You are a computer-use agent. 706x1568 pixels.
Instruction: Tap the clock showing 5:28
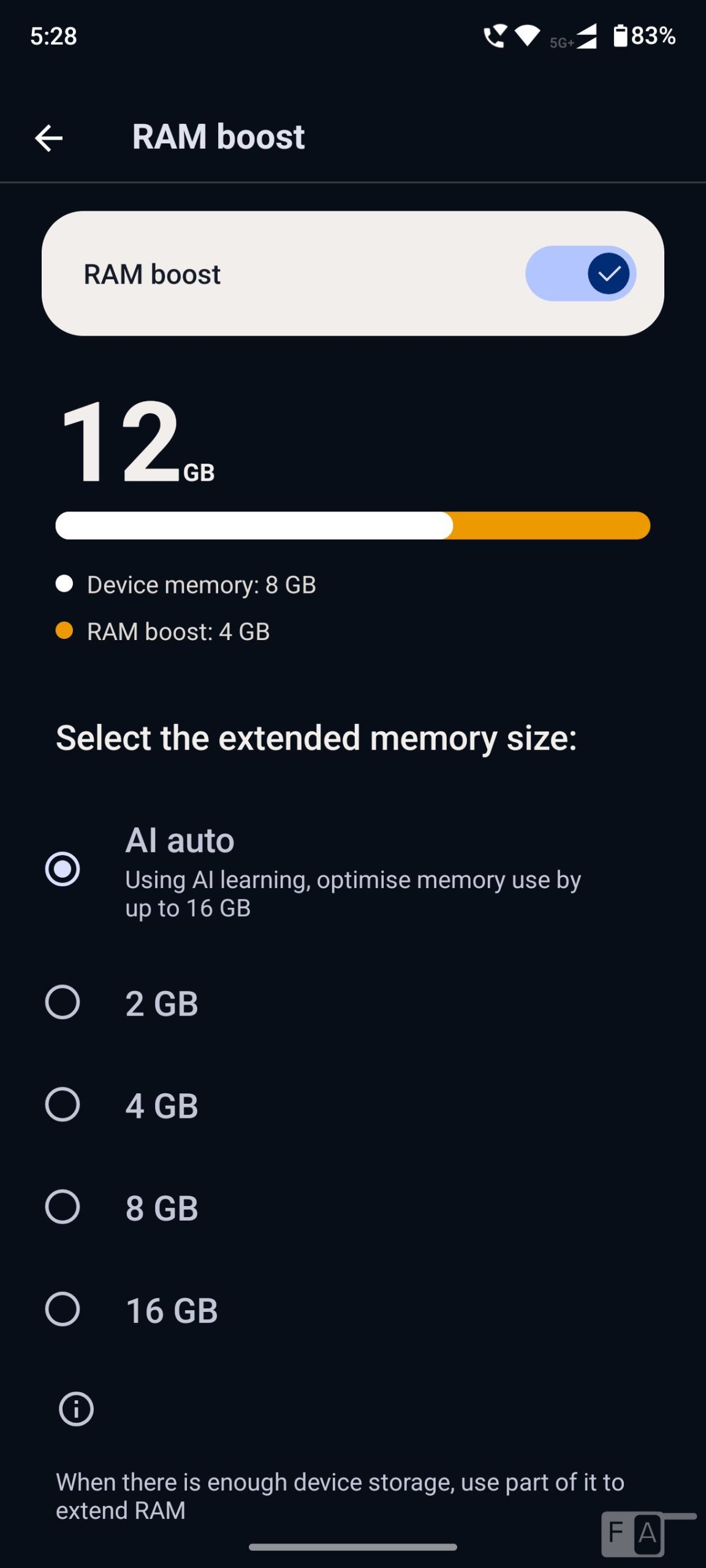click(53, 36)
